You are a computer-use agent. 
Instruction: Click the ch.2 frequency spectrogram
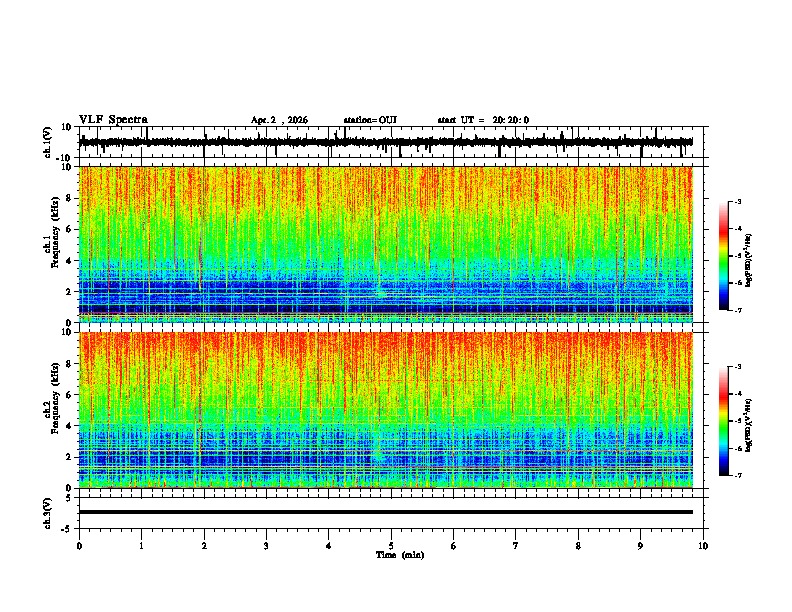pyautogui.click(x=385, y=410)
